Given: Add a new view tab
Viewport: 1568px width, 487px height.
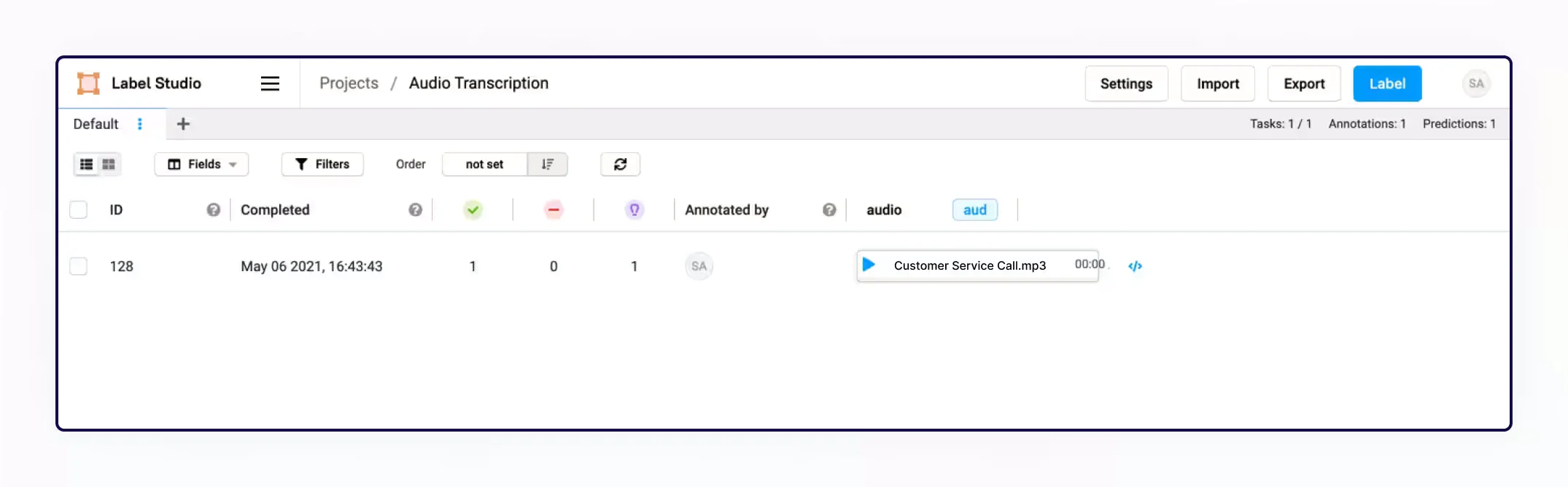Looking at the screenshot, I should 183,124.
